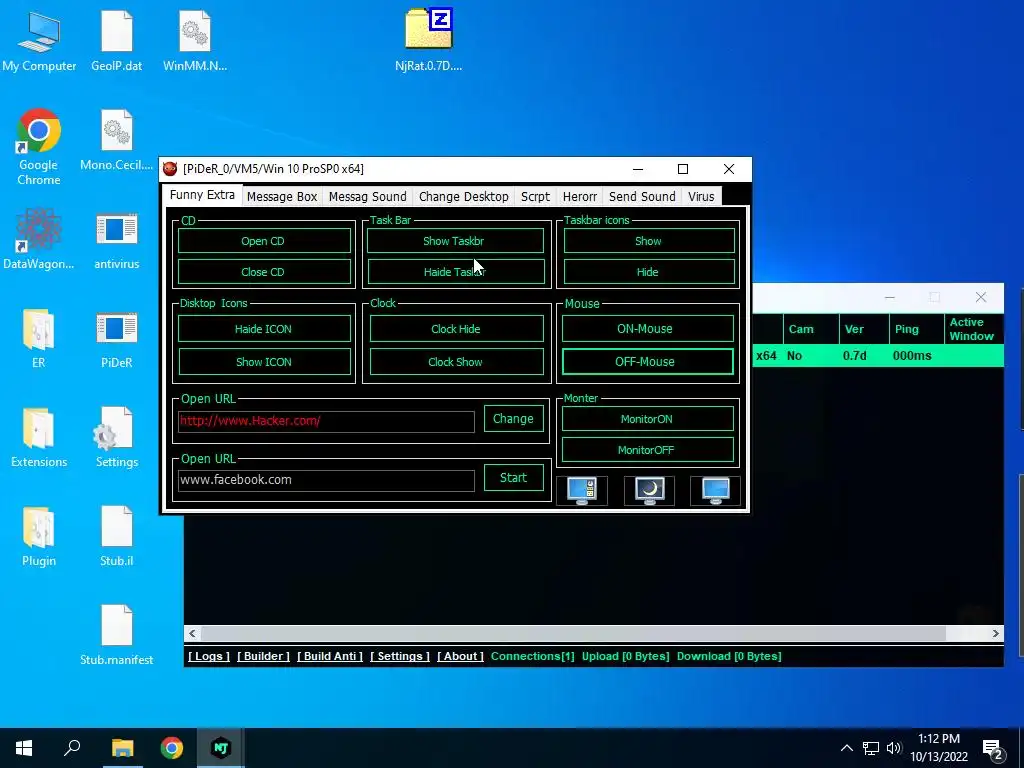Click the Change button beside Hacker.com URL
The image size is (1024, 768).
click(513, 419)
